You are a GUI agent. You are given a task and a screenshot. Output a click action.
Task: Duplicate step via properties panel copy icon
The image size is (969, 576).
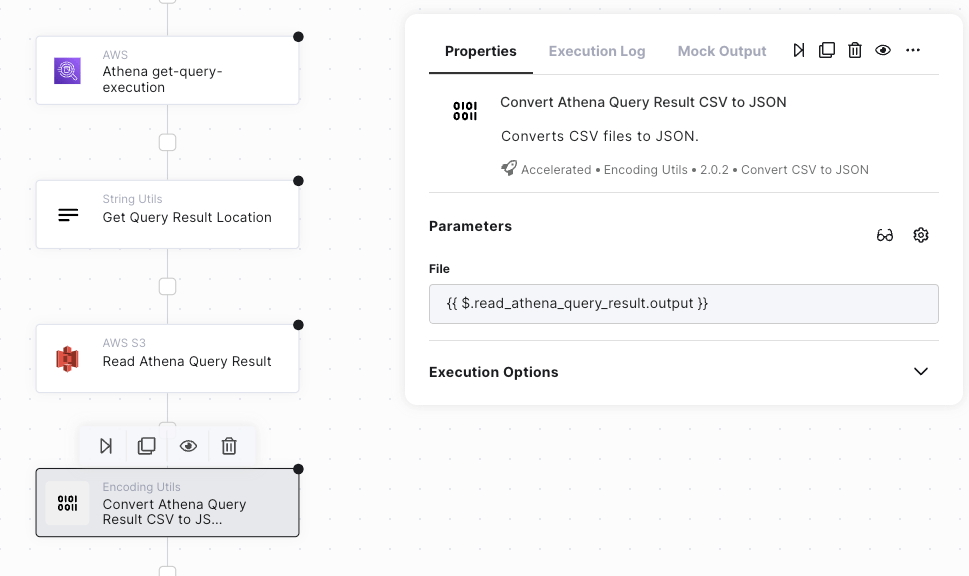tap(827, 51)
